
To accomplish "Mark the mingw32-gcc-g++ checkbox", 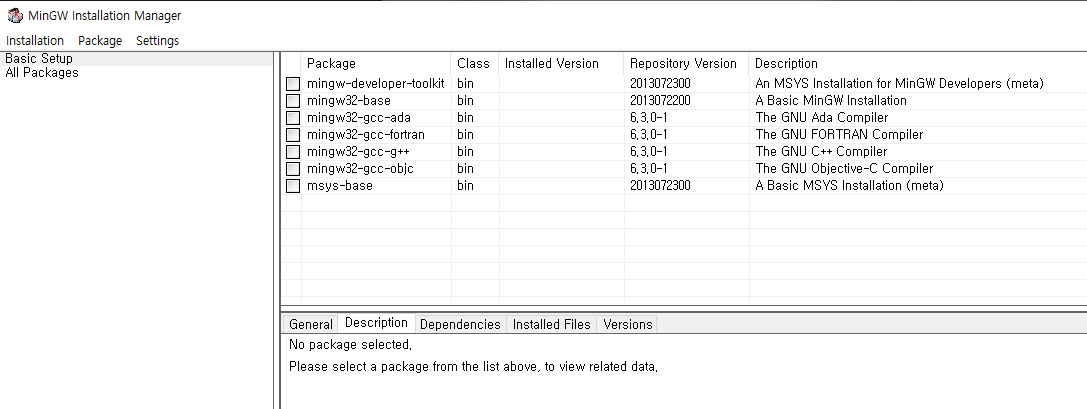I will [293, 152].
